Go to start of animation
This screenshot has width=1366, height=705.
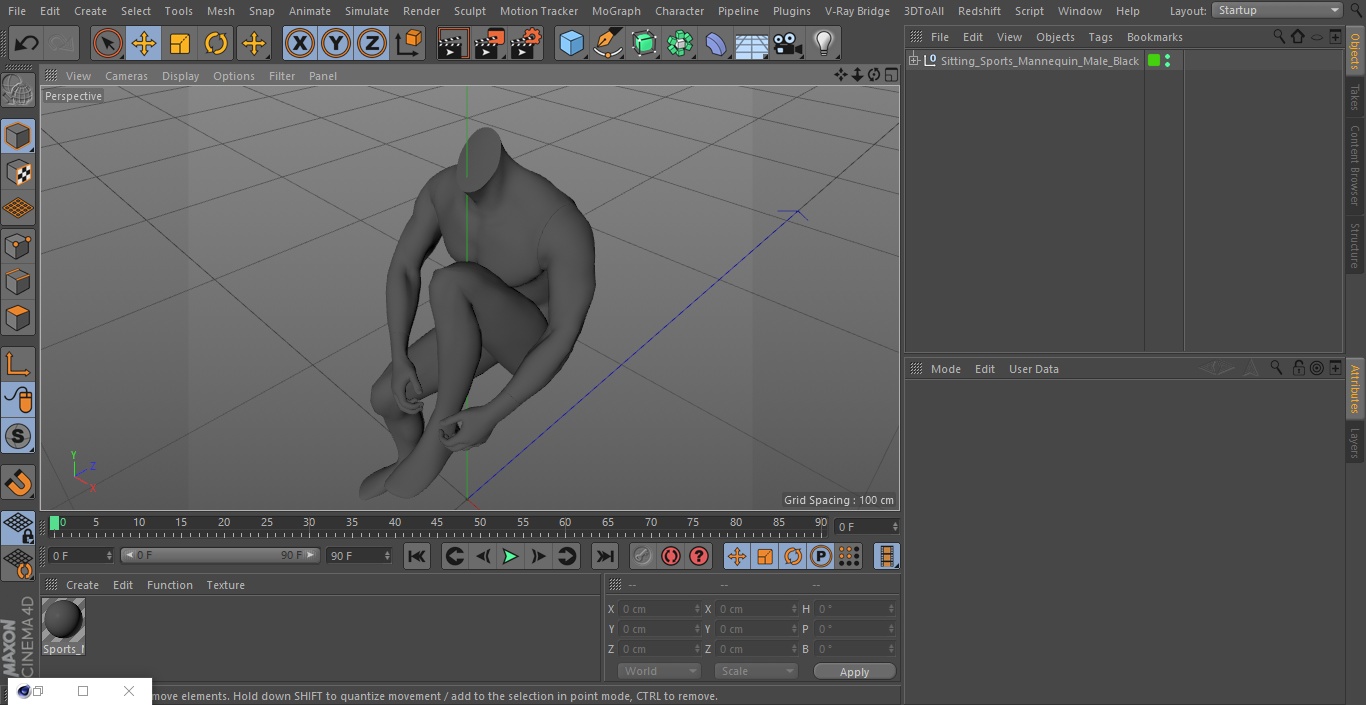[x=417, y=556]
